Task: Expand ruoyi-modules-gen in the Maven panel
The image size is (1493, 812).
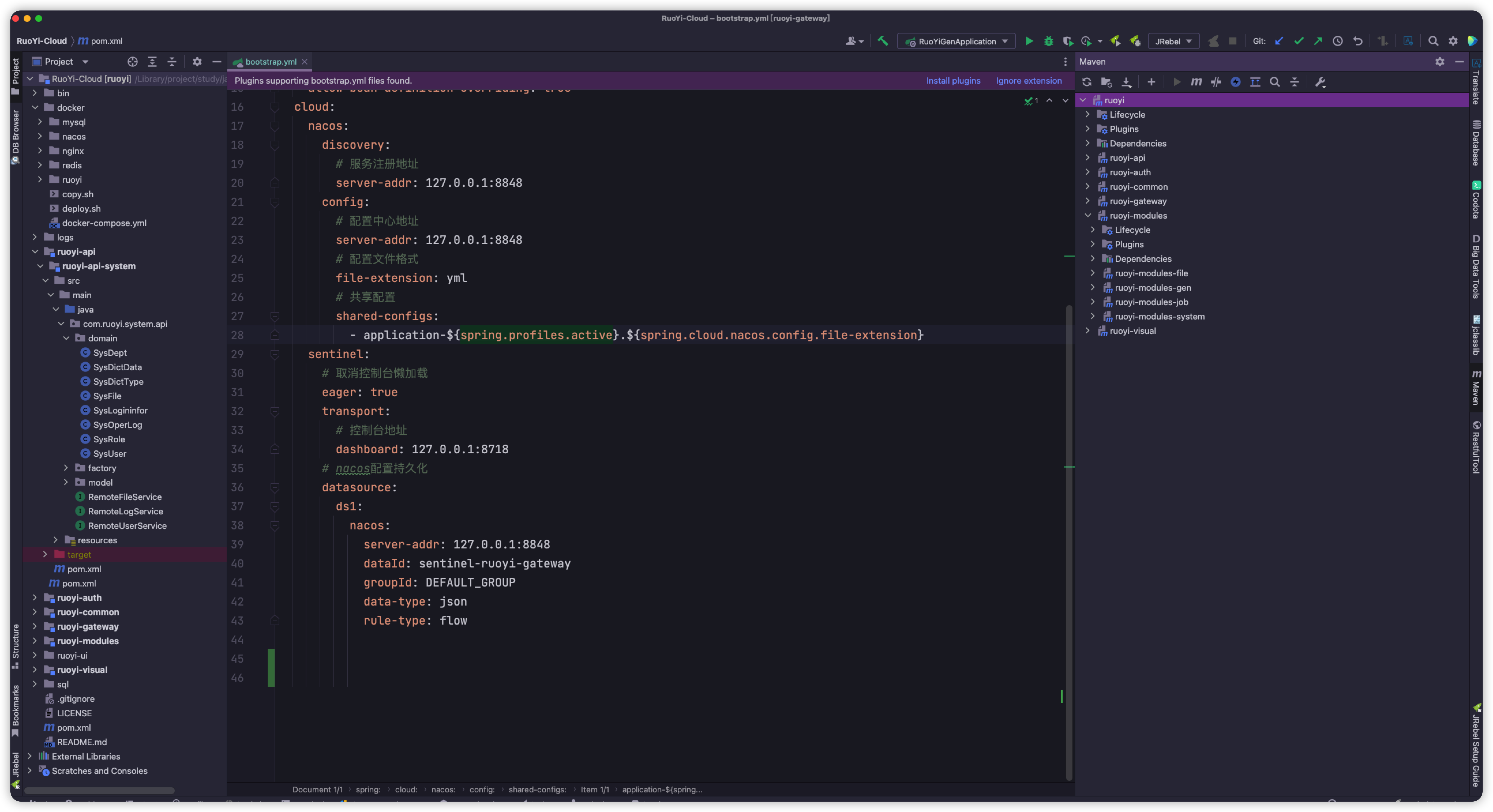Action: point(1093,287)
